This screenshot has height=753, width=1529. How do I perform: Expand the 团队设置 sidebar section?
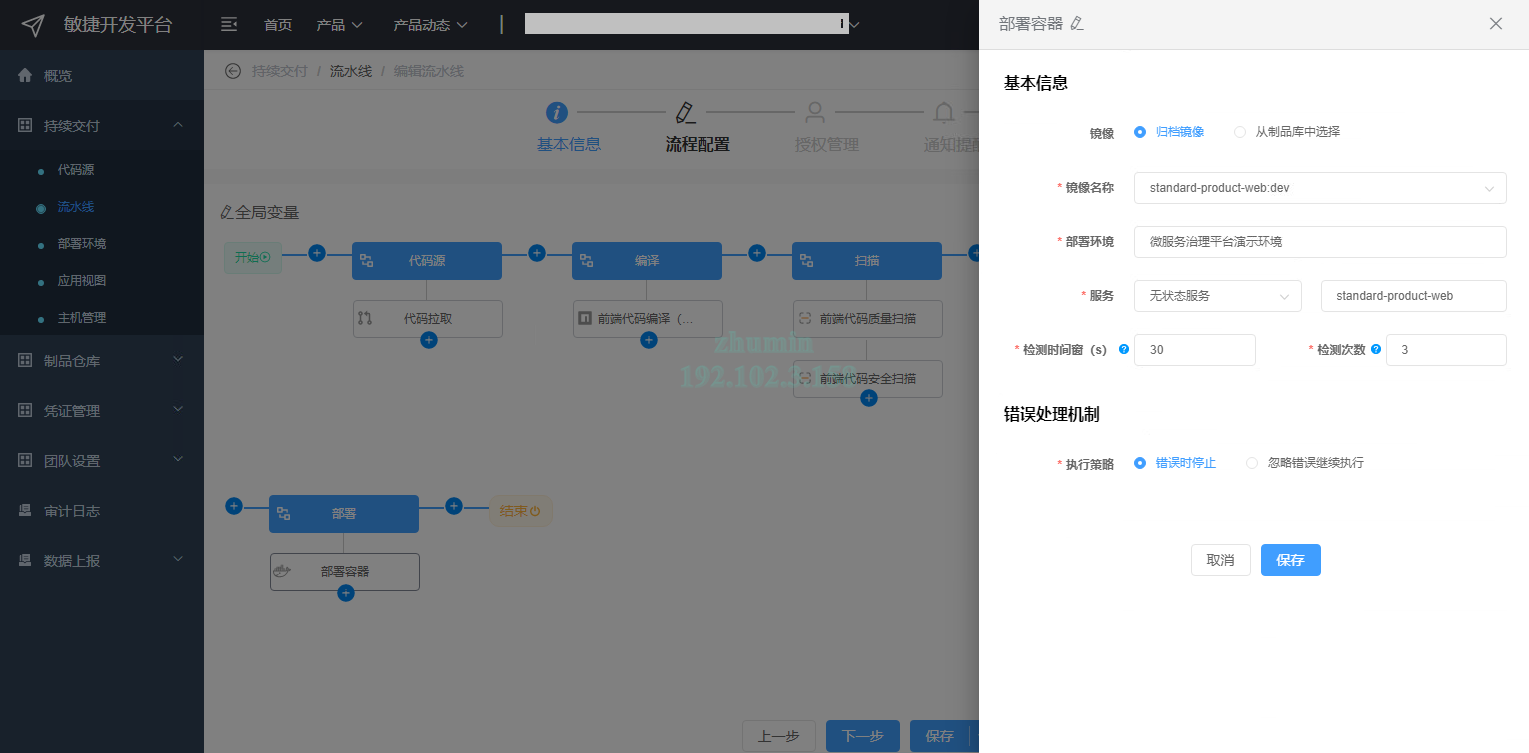pyautogui.click(x=102, y=460)
